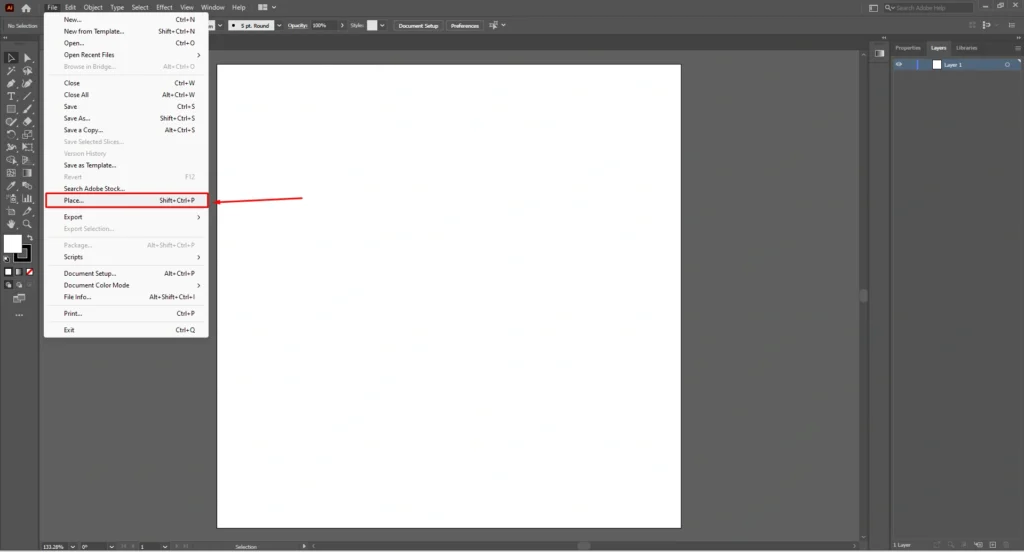Choose Place… from File menu
The width and height of the screenshot is (1024, 552).
[127, 201]
